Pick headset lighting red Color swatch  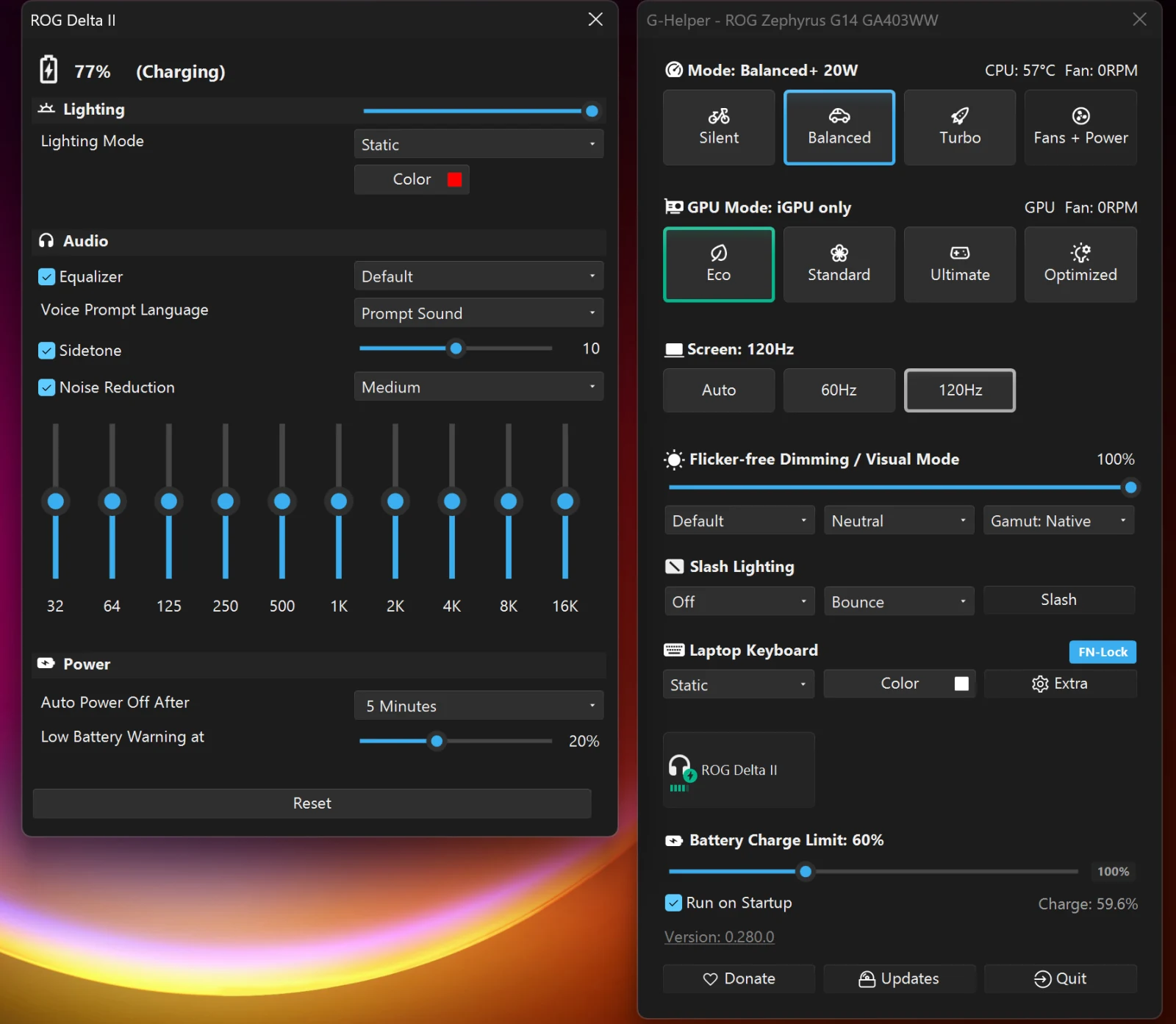pos(454,179)
